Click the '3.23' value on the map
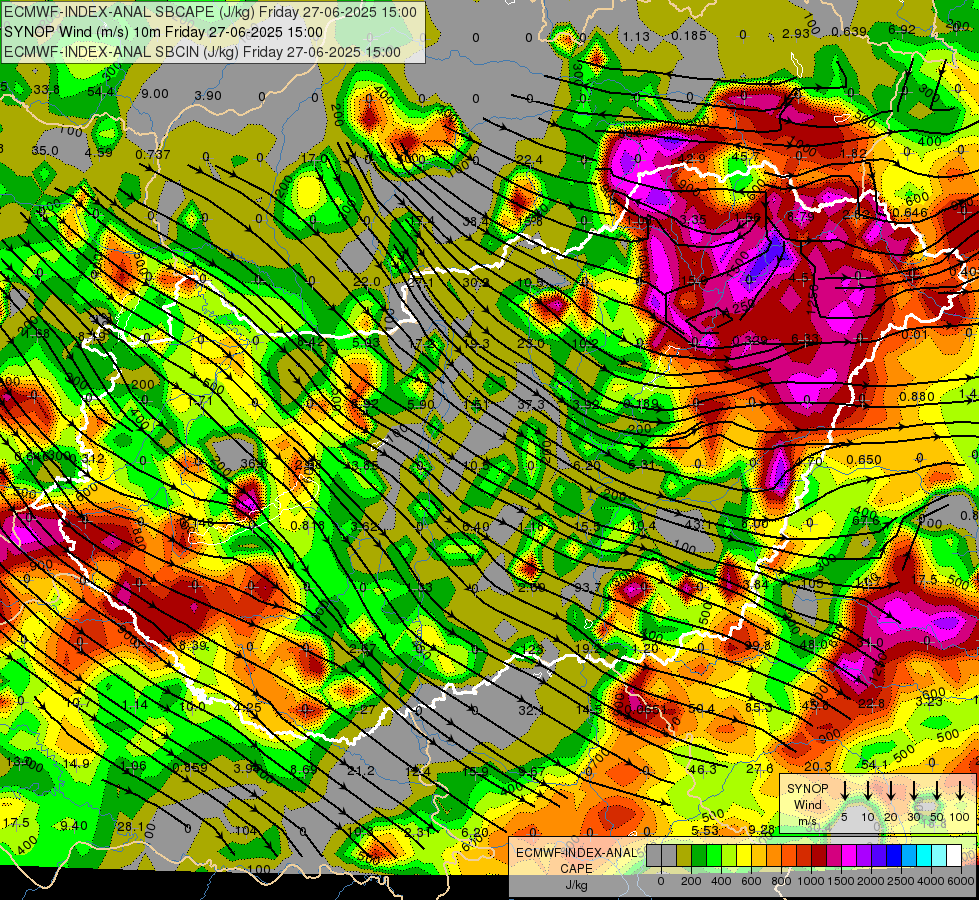Image resolution: width=979 pixels, height=900 pixels. click(928, 701)
